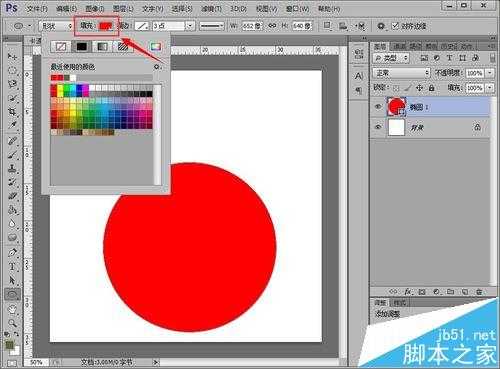Select the Move tool
This screenshot has height=369, width=500.
pyautogui.click(x=12, y=56)
